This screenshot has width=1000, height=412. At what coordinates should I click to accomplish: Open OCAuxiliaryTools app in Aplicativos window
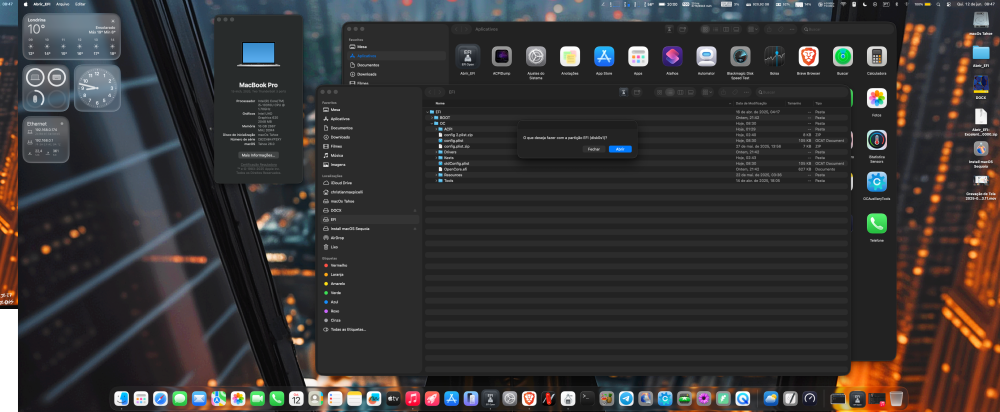[877, 182]
